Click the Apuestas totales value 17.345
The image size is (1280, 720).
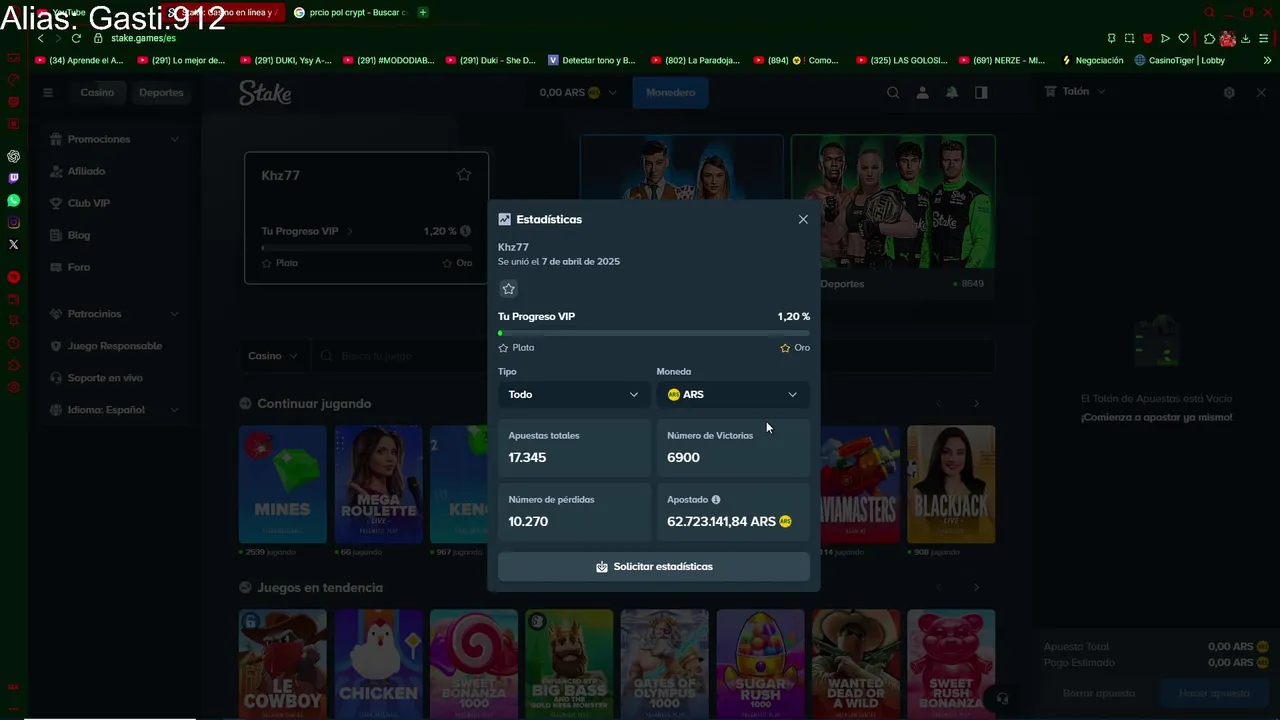[527, 457]
